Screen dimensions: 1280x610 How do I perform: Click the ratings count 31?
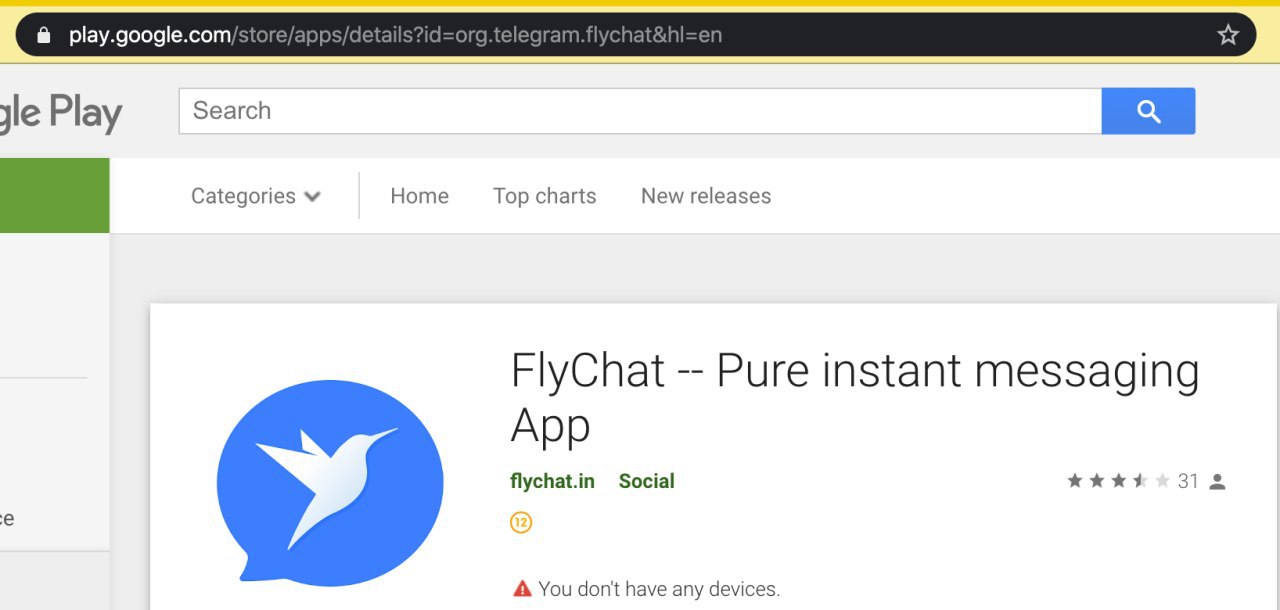pos(1188,481)
